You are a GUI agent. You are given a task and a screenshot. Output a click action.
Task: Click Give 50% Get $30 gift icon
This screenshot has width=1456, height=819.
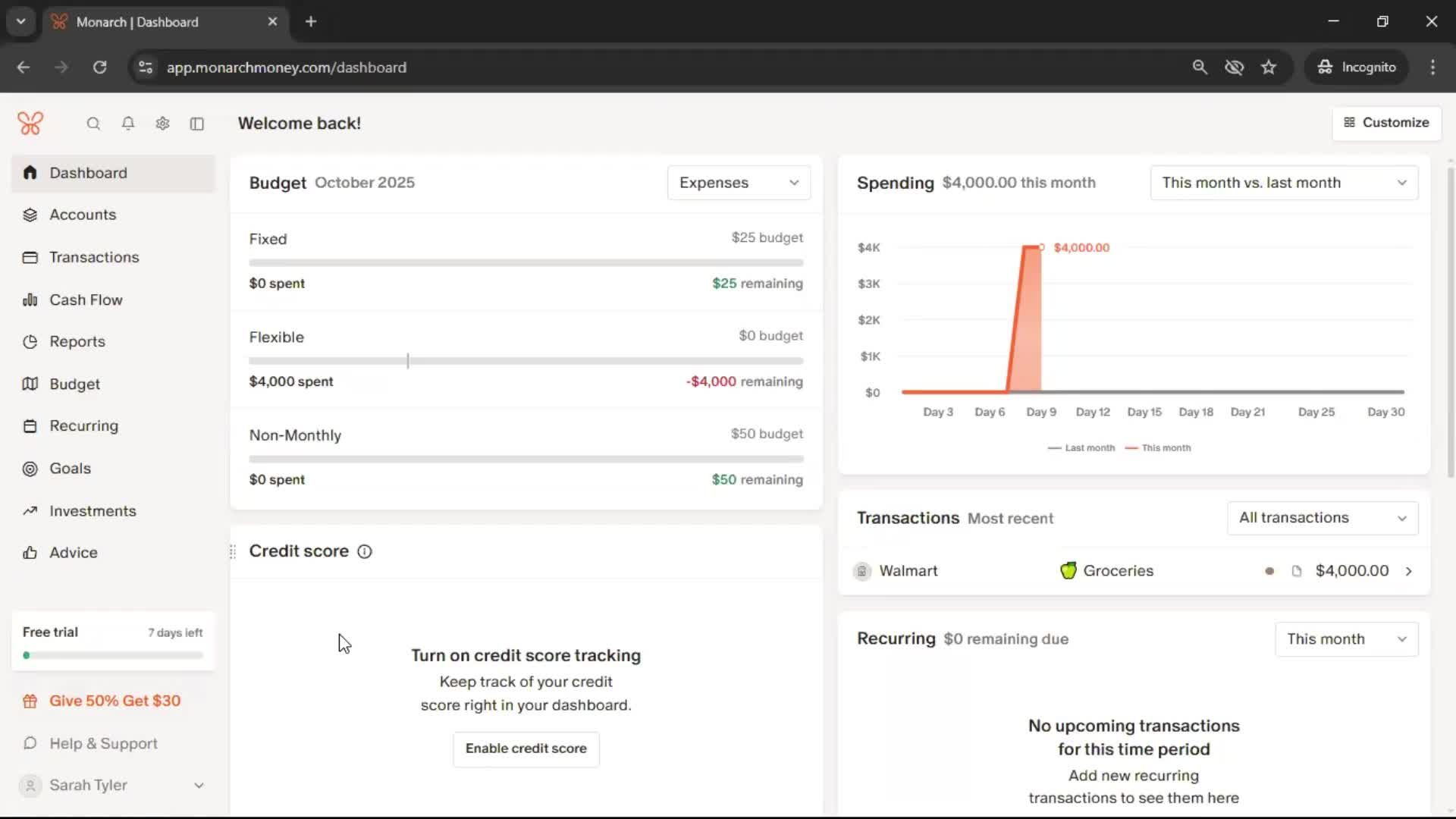click(30, 701)
